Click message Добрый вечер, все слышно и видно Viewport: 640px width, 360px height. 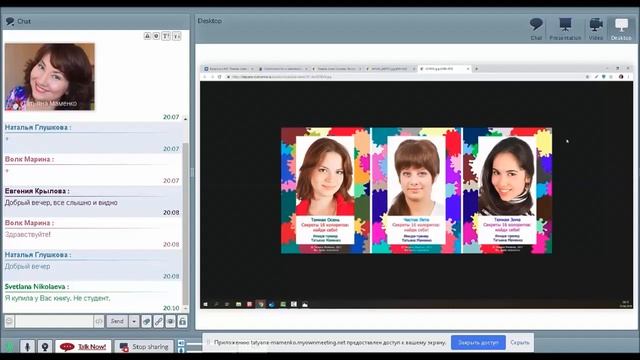coord(61,202)
